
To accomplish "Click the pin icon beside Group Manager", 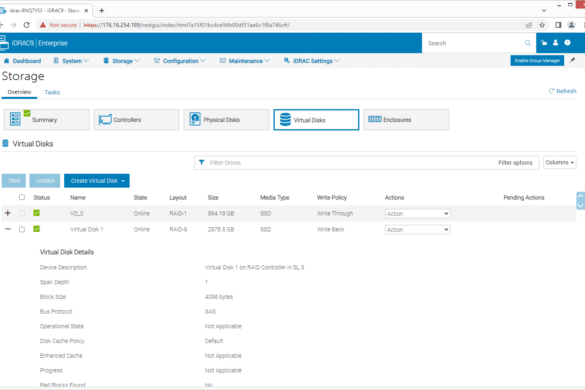I will (572, 60).
